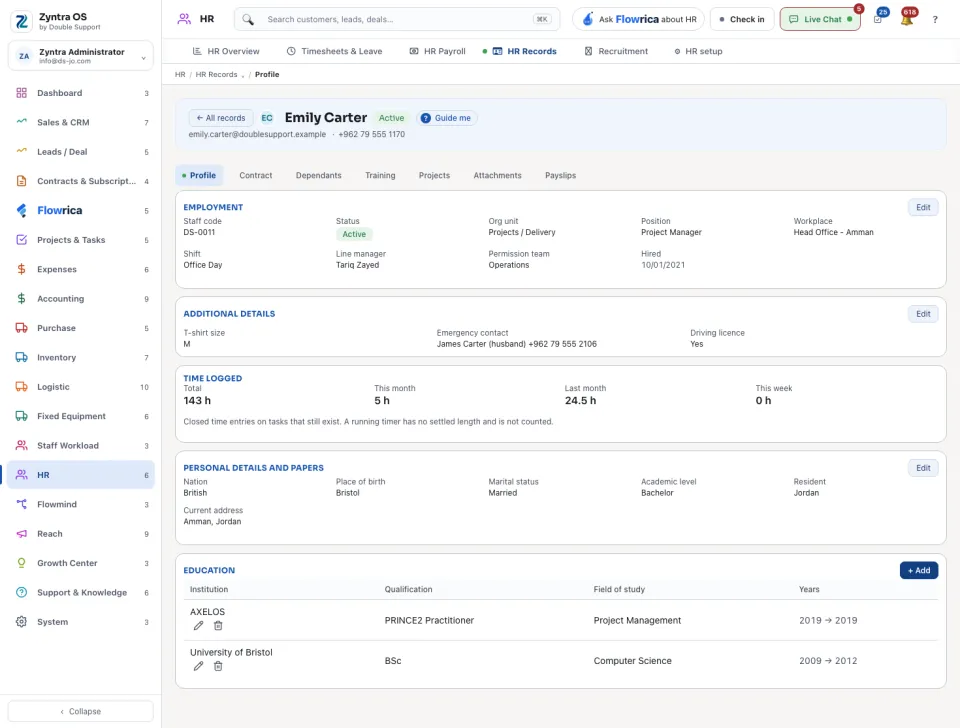Viewport: 960px width, 728px height.
Task: Click the Growth Center lightbulb icon
Action: [21, 563]
